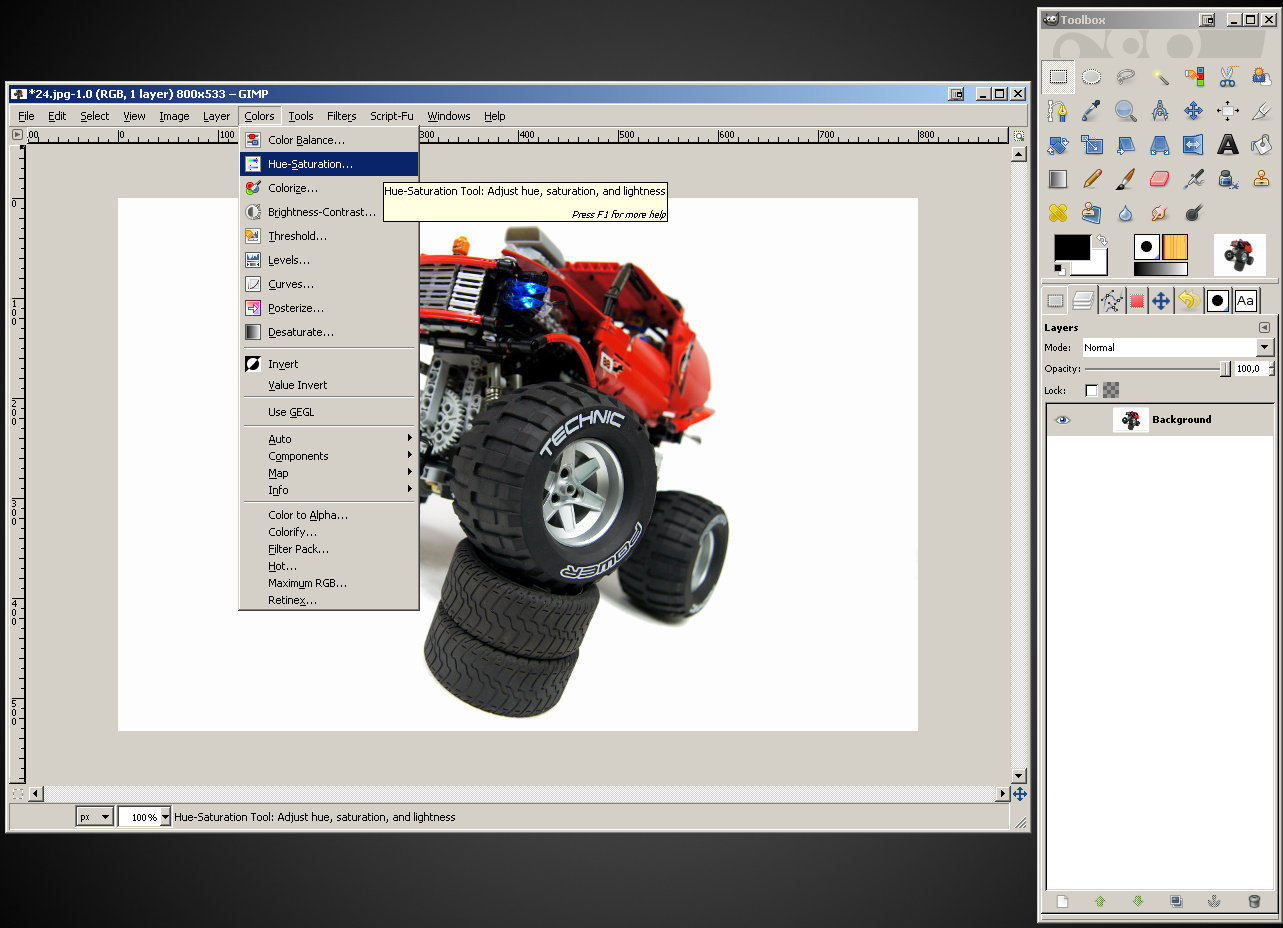Select the Foreground Select tool
Screen dimensions: 1283x928
pos(1261,76)
